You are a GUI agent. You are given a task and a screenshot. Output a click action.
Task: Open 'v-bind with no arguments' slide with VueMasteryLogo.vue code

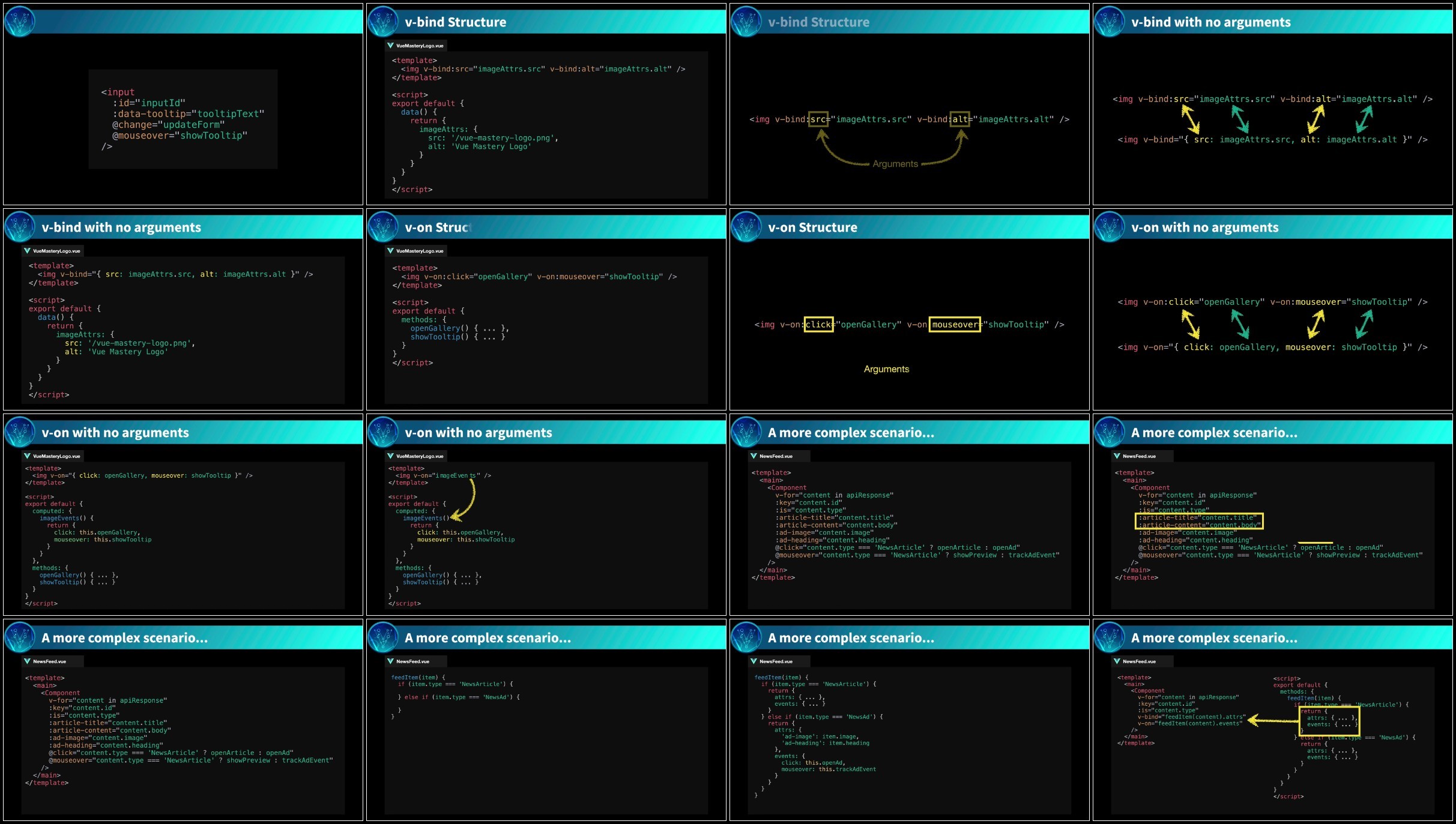pos(183,310)
